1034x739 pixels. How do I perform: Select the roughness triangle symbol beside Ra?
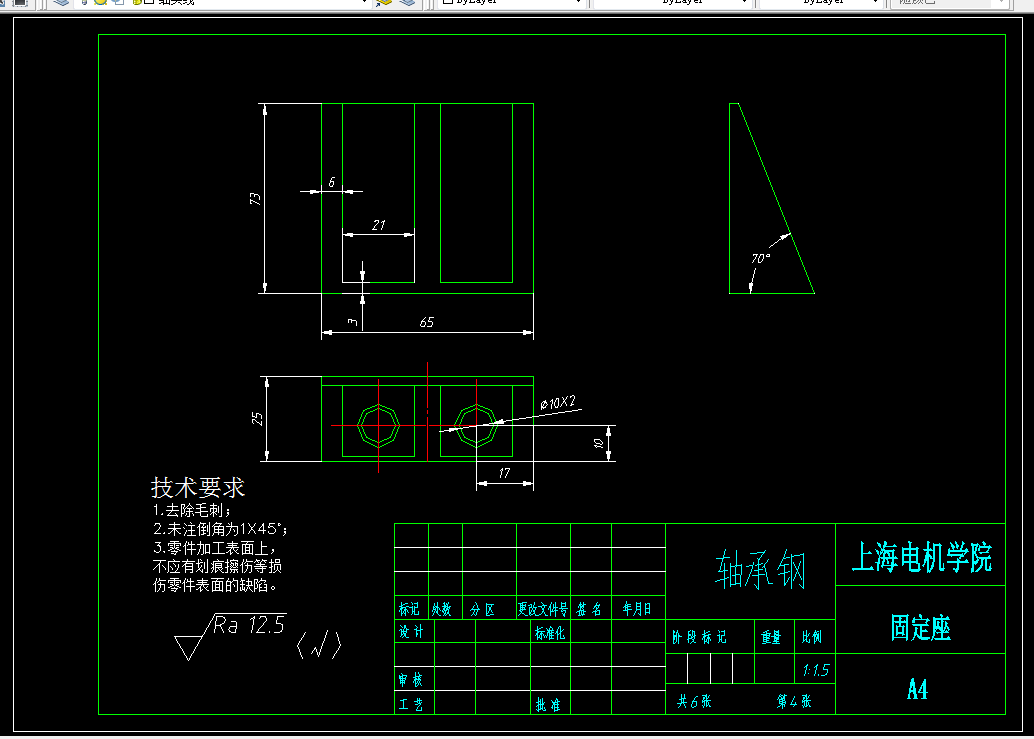[189, 647]
